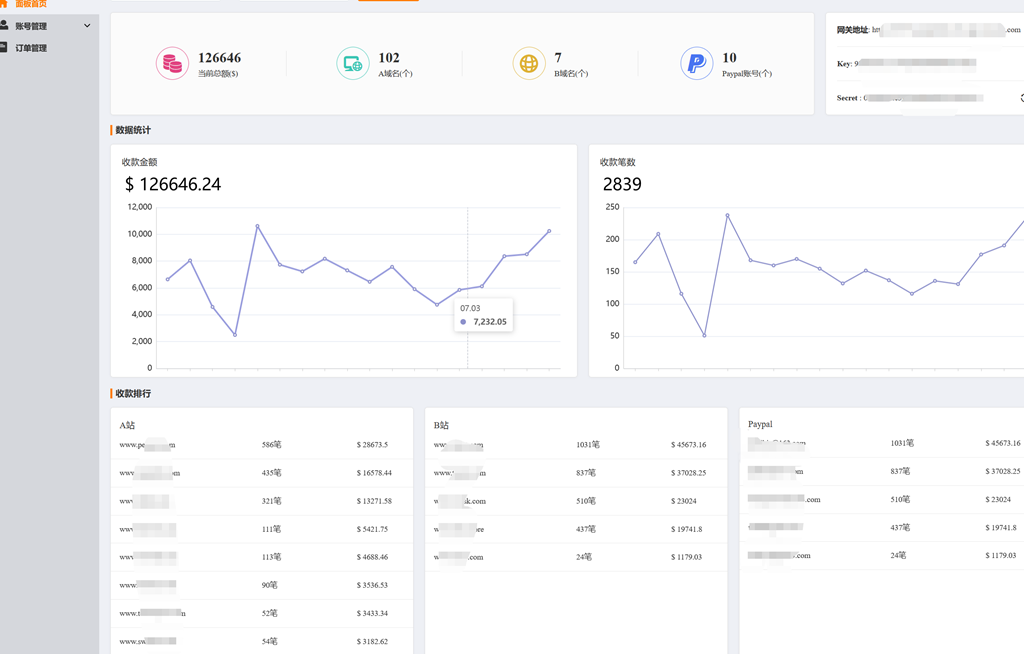Click the user icon beside 账号管理
This screenshot has width=1024, height=654.
[5, 25]
